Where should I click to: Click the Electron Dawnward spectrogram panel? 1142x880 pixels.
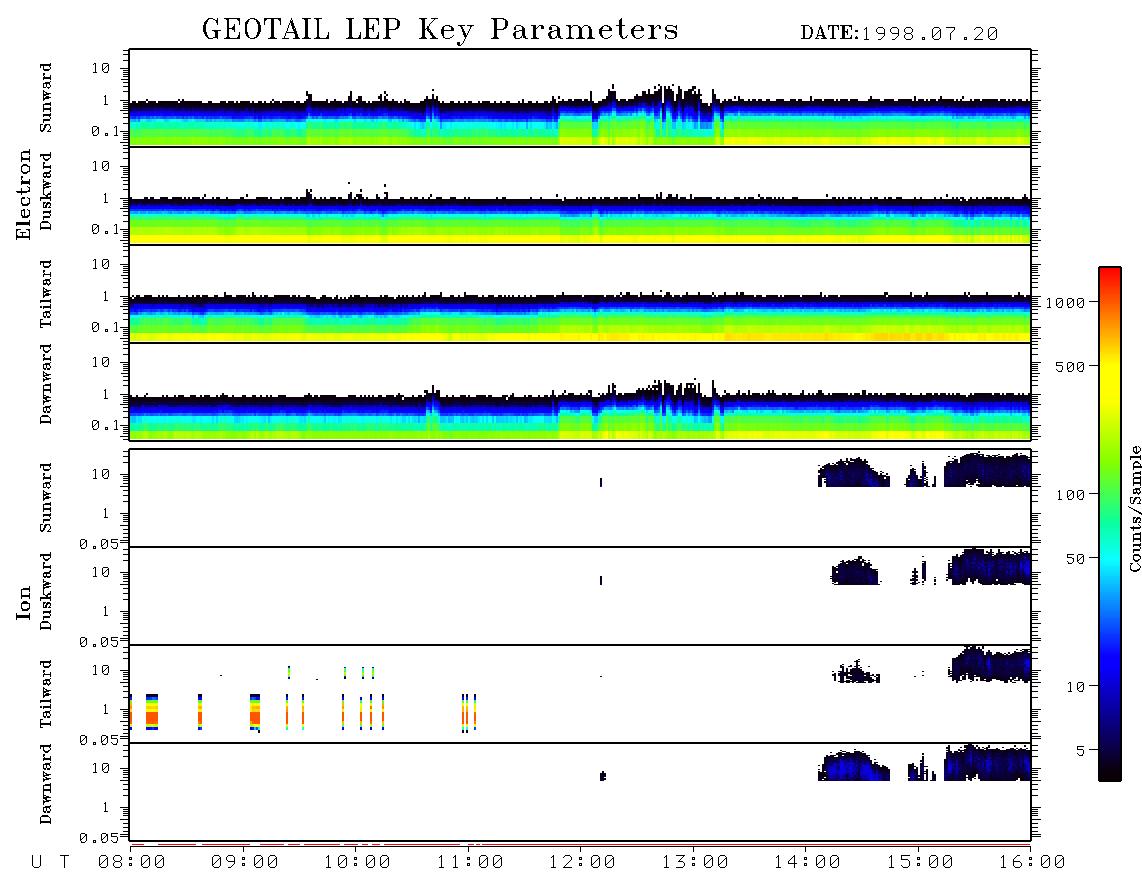tap(580, 392)
